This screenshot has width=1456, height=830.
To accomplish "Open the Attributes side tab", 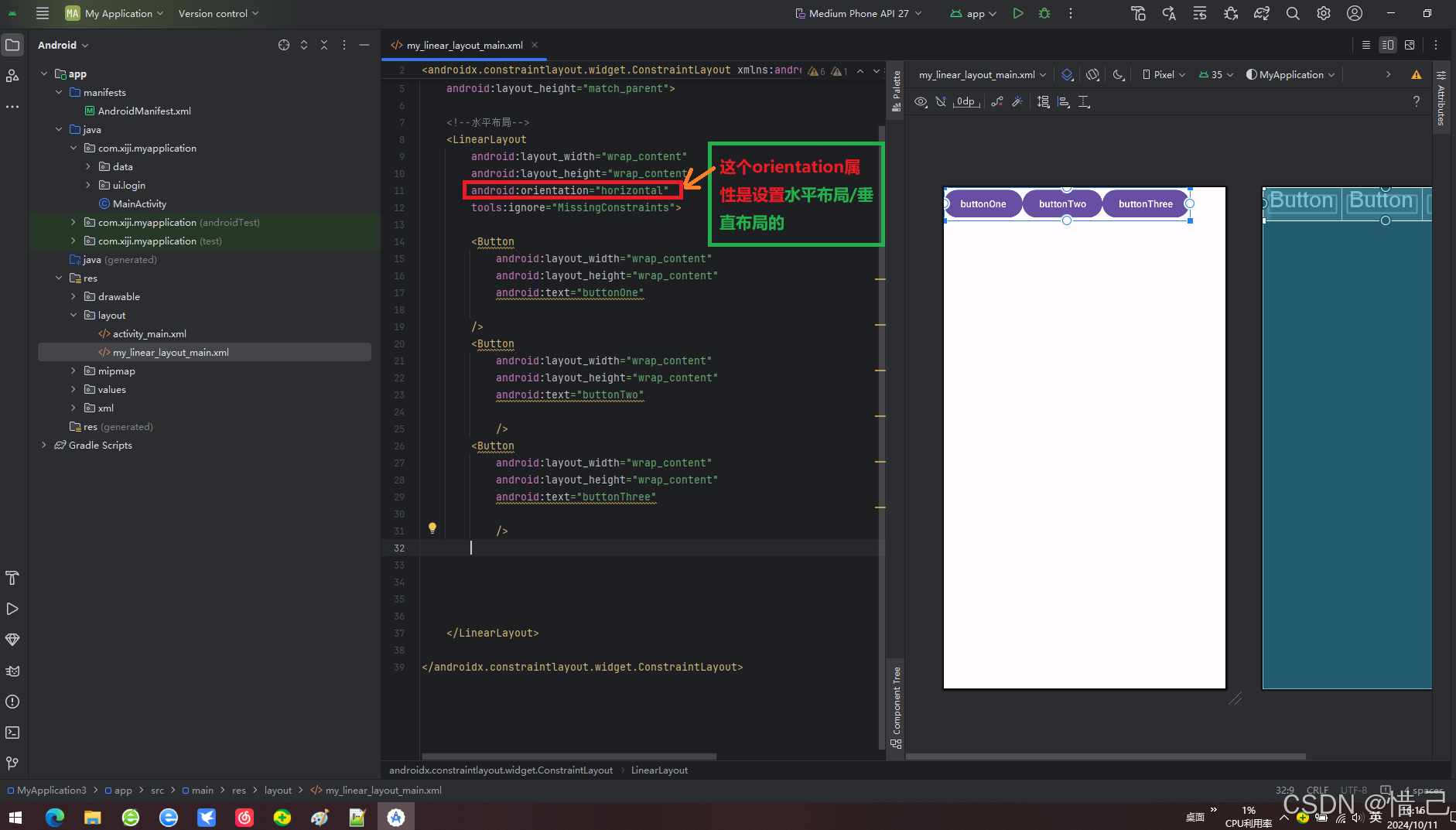I will (x=1441, y=98).
